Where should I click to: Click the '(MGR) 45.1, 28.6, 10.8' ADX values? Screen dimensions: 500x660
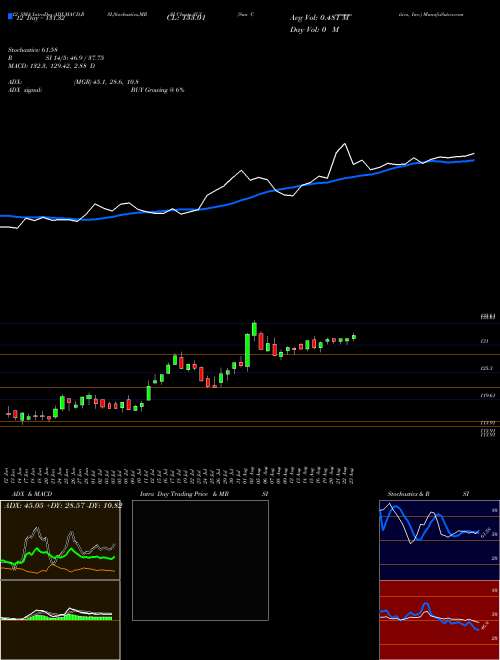pyautogui.click(x=106, y=82)
